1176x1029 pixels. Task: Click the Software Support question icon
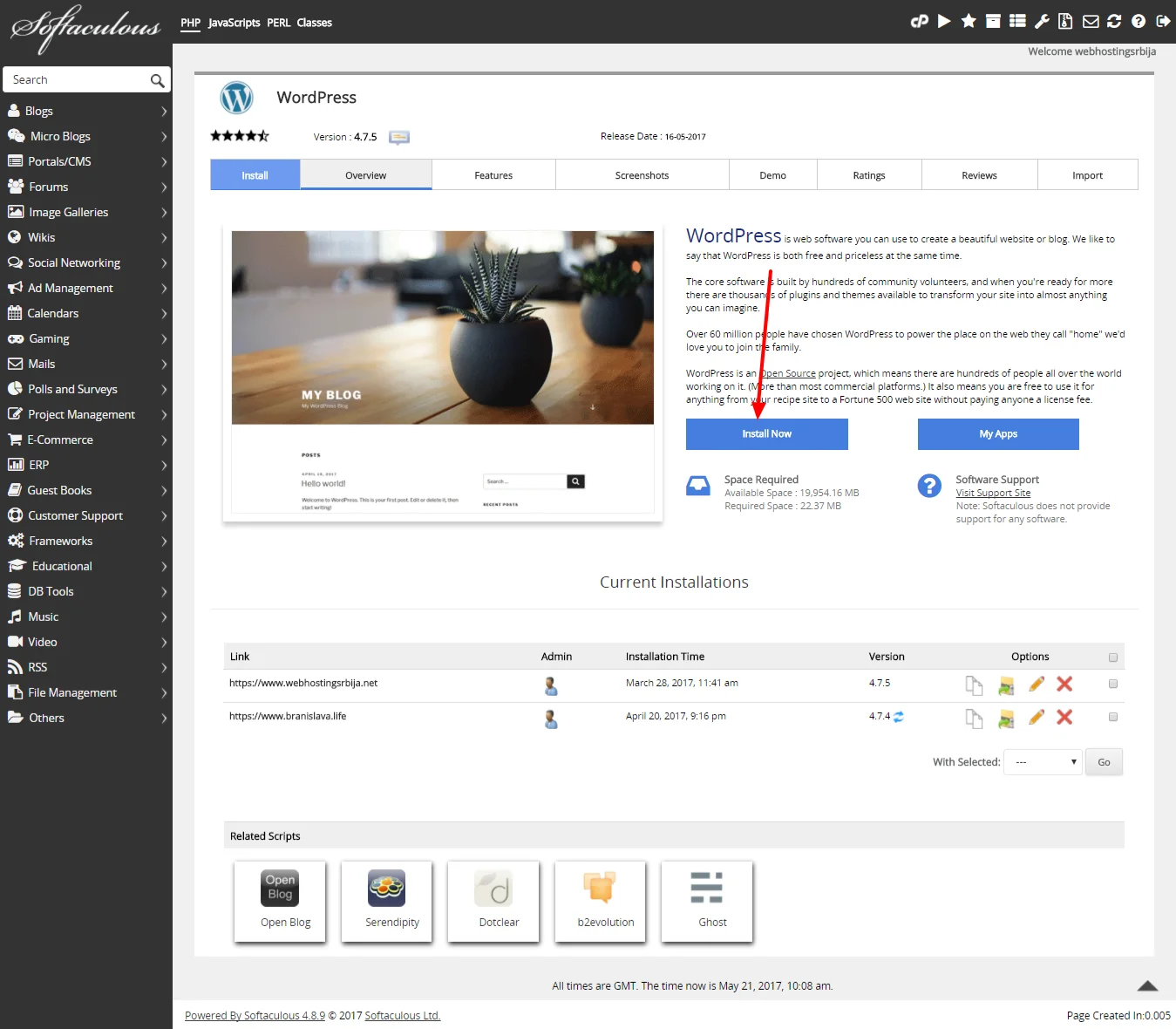pyautogui.click(x=929, y=485)
